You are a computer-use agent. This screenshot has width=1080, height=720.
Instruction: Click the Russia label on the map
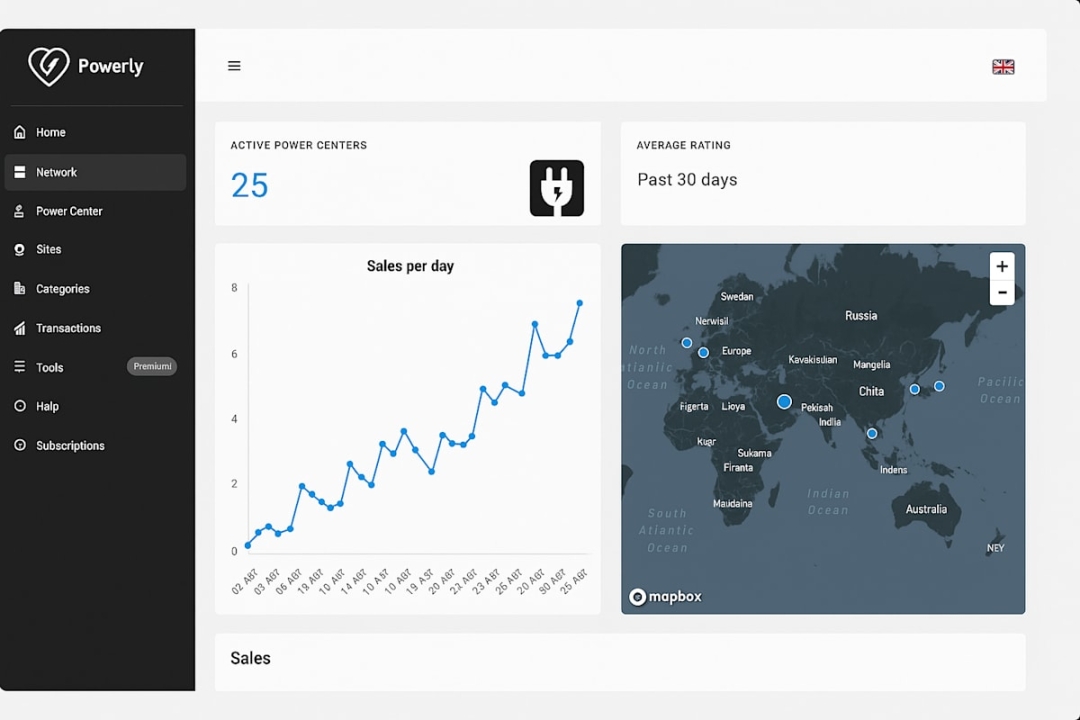(x=861, y=316)
